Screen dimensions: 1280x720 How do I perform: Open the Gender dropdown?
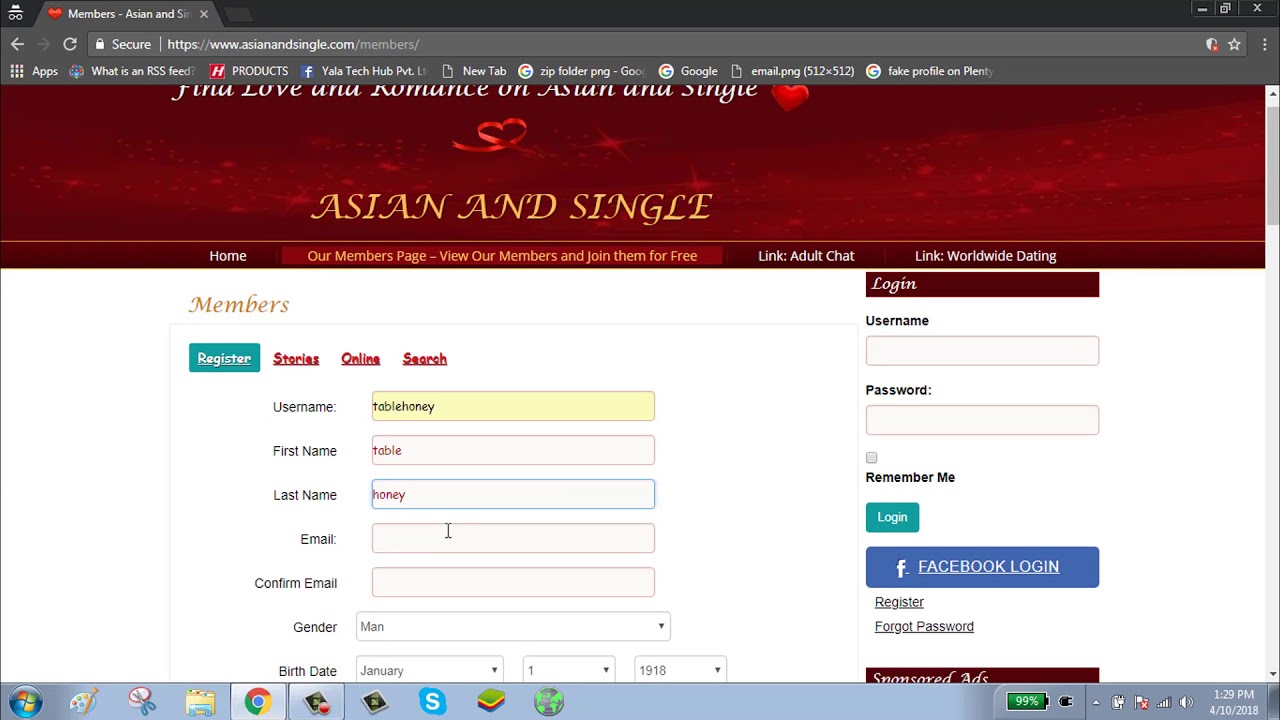point(513,627)
